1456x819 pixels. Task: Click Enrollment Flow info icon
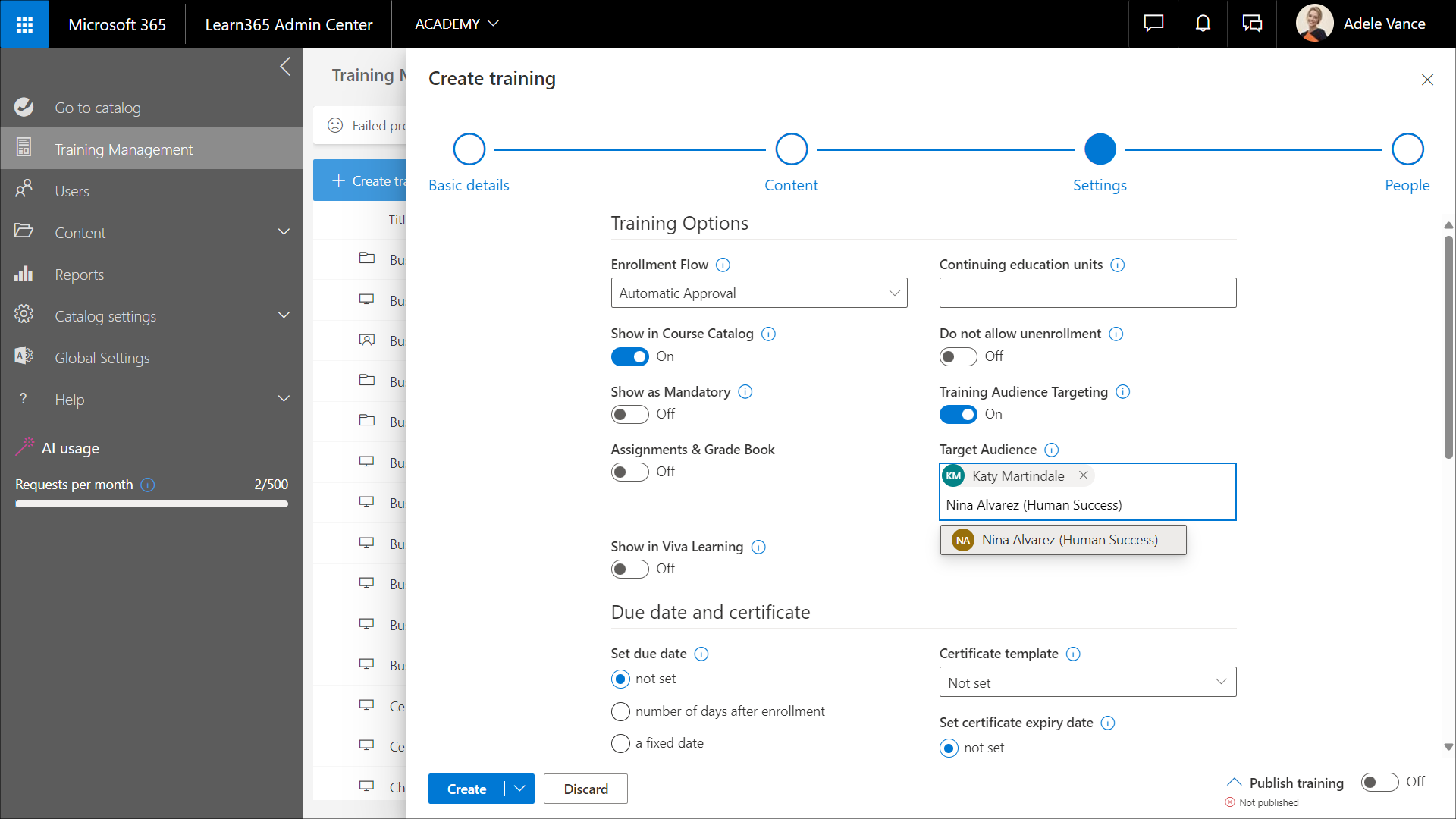(x=723, y=265)
